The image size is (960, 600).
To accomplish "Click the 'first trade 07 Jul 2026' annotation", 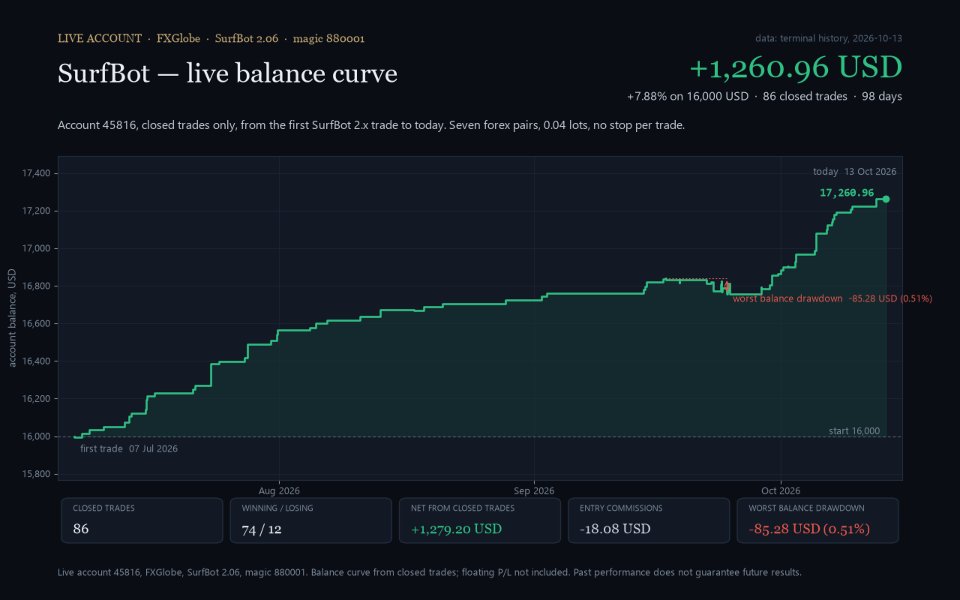I will pos(129,449).
